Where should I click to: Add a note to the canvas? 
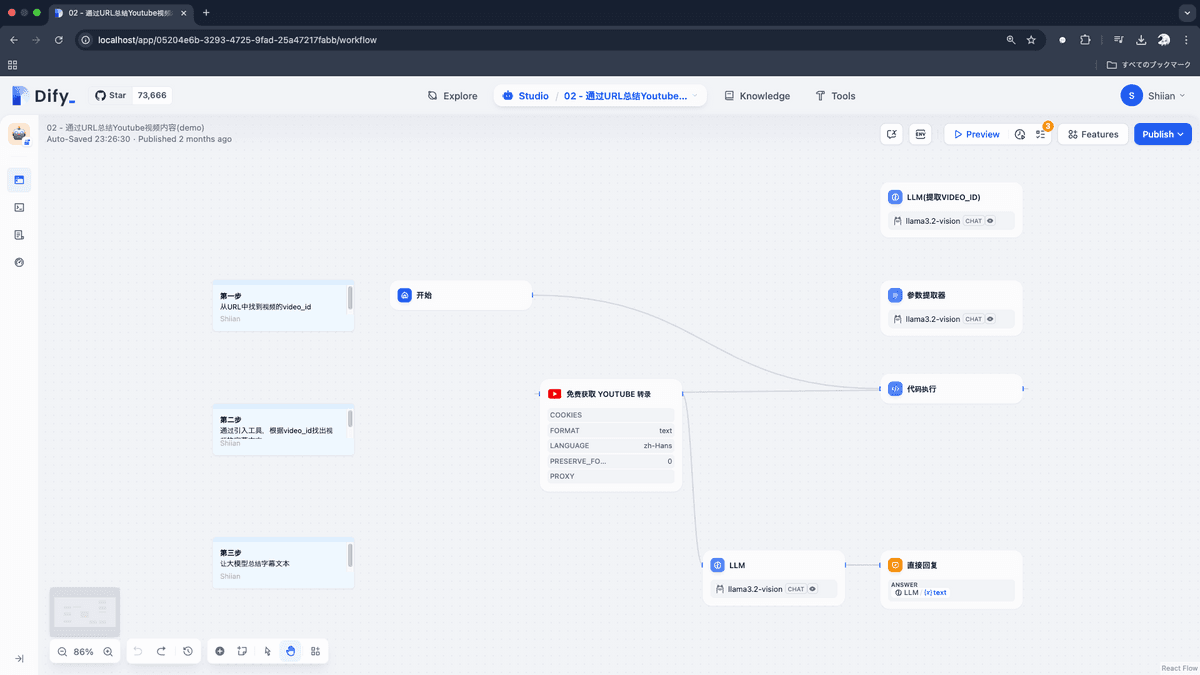click(243, 651)
